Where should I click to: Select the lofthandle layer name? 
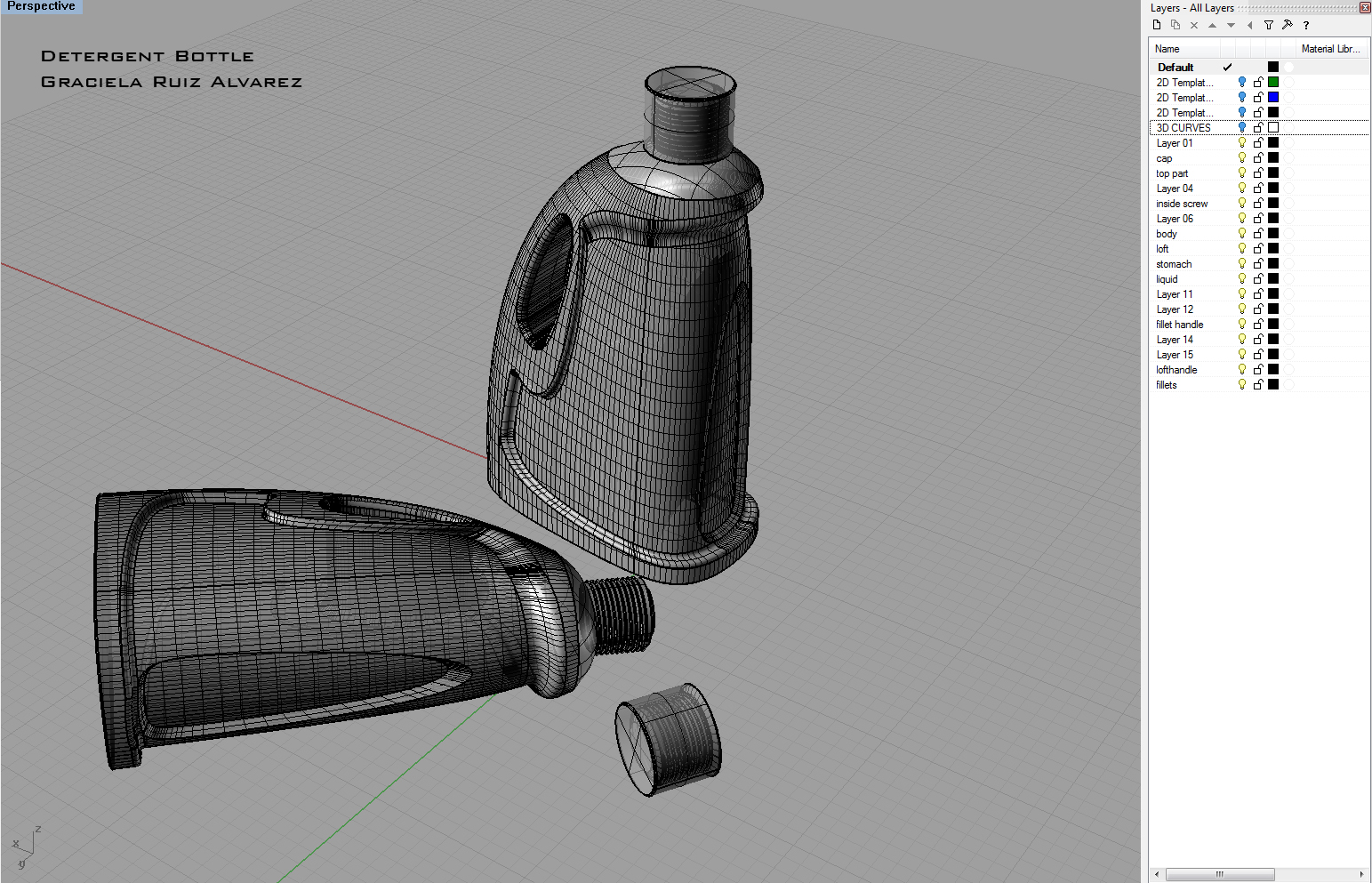pyautogui.click(x=1176, y=369)
